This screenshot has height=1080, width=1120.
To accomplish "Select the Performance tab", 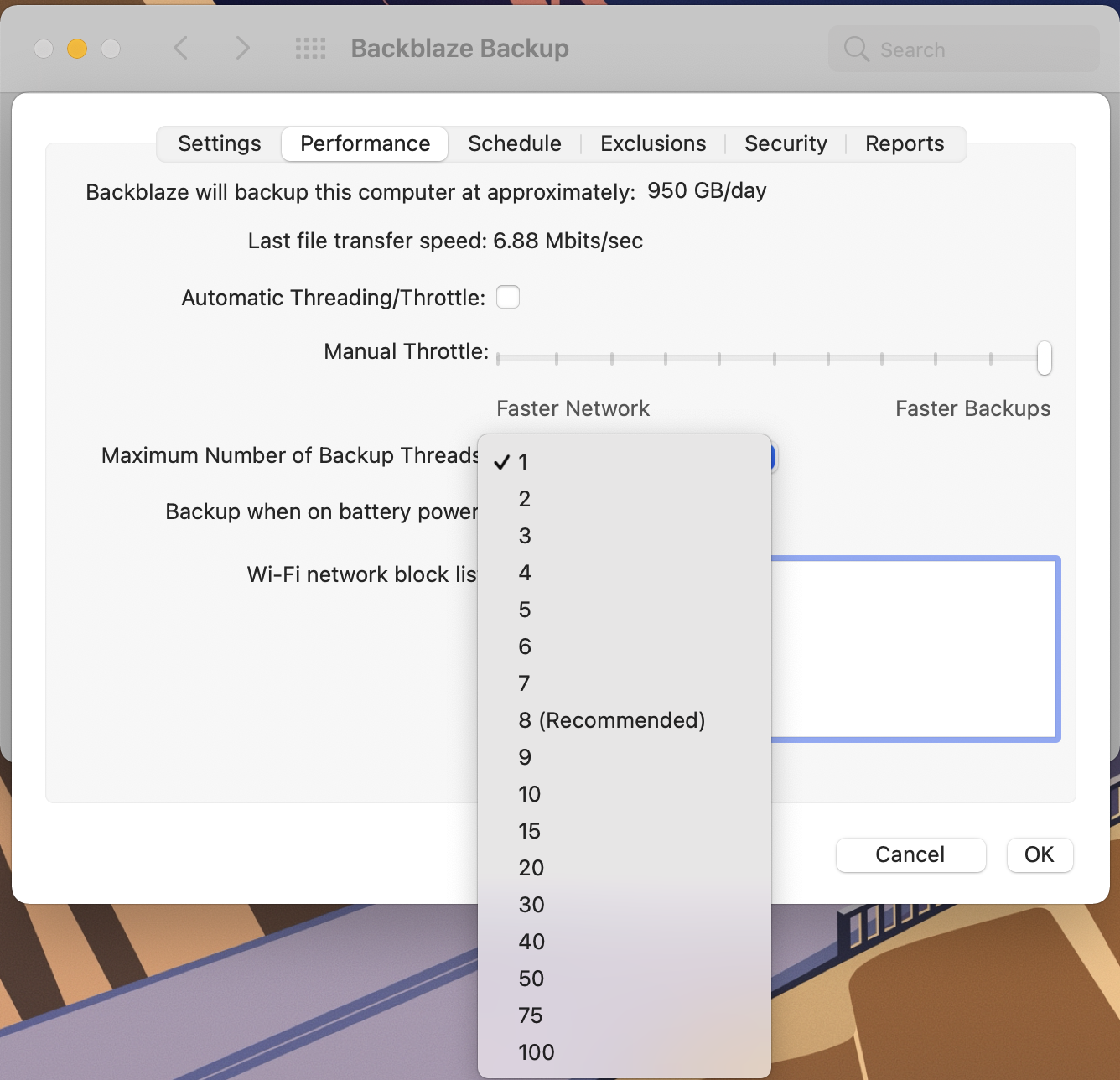I will point(364,143).
